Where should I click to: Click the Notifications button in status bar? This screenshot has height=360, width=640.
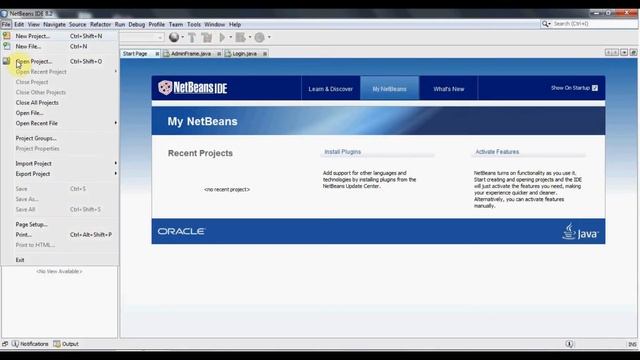(30, 344)
